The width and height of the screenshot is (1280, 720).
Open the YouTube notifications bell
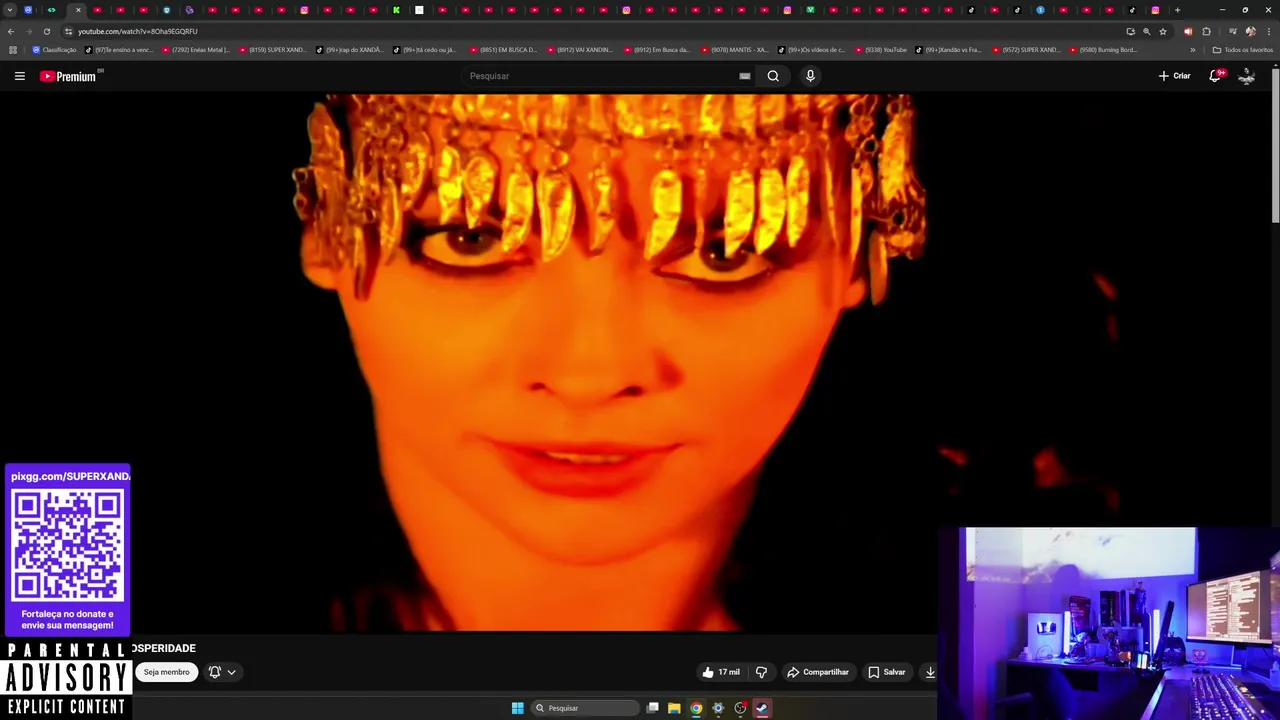pyautogui.click(x=1216, y=76)
